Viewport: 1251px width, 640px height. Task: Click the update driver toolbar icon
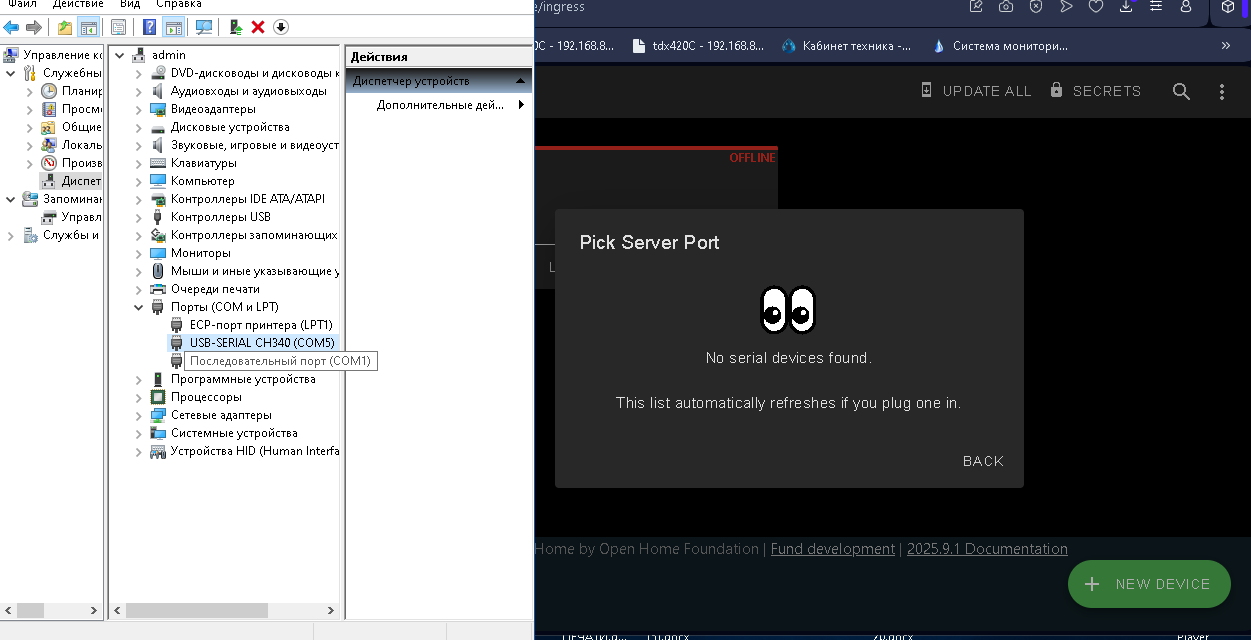coord(235,27)
